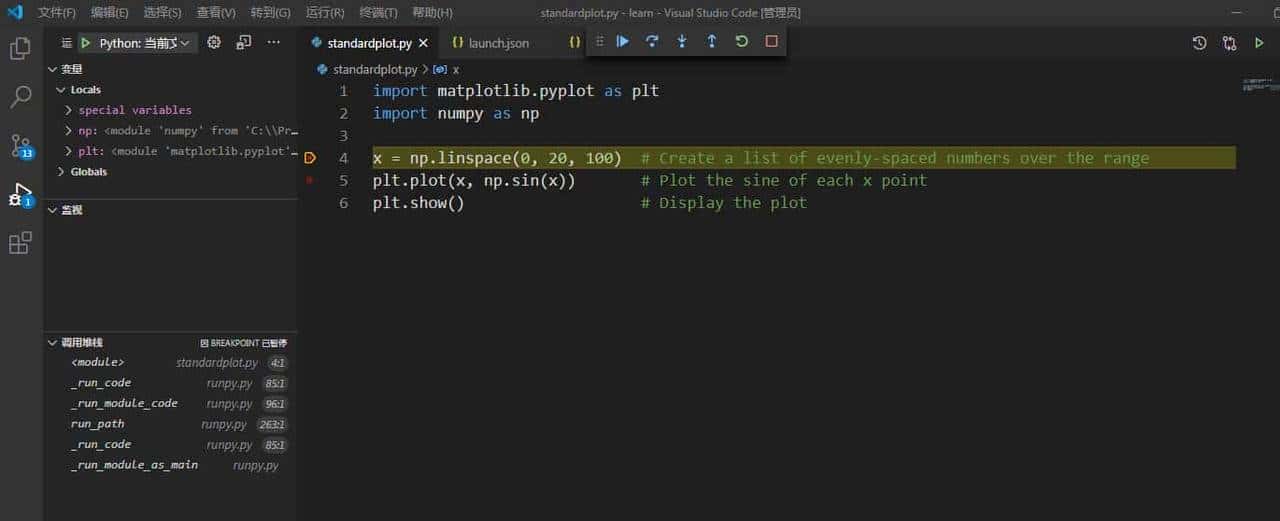The height and width of the screenshot is (521, 1280).
Task: Click the BREAKPOINT 已暂停 status label
Action: (x=244, y=342)
